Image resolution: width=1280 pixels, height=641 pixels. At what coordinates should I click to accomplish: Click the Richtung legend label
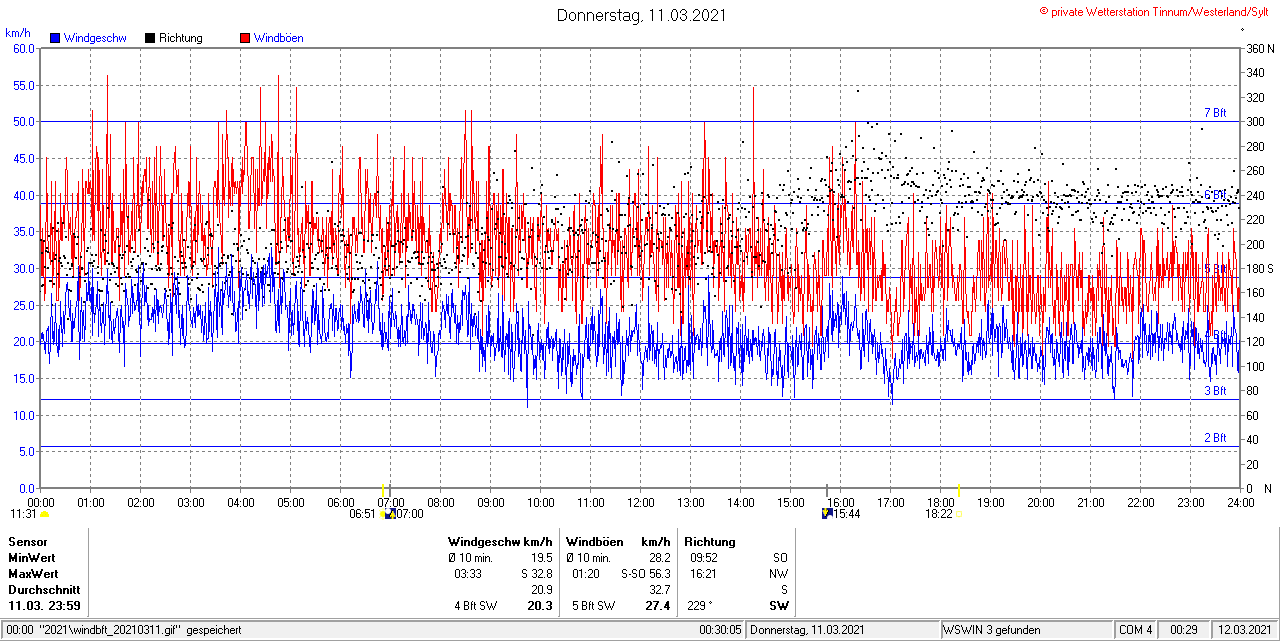(181, 38)
